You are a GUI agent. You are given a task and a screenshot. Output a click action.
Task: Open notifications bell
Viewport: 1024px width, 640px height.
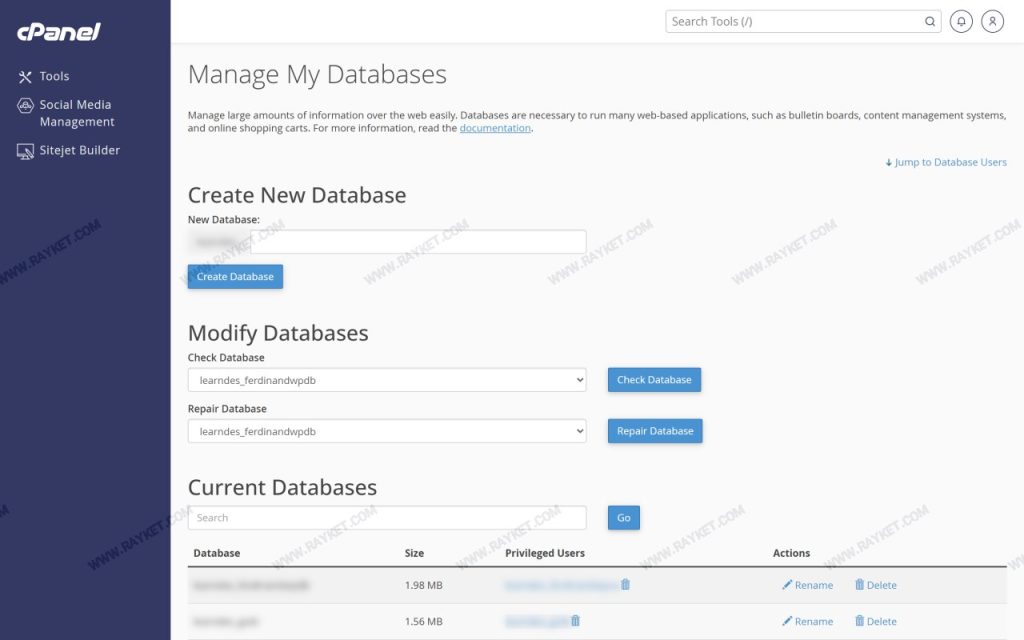pos(961,22)
